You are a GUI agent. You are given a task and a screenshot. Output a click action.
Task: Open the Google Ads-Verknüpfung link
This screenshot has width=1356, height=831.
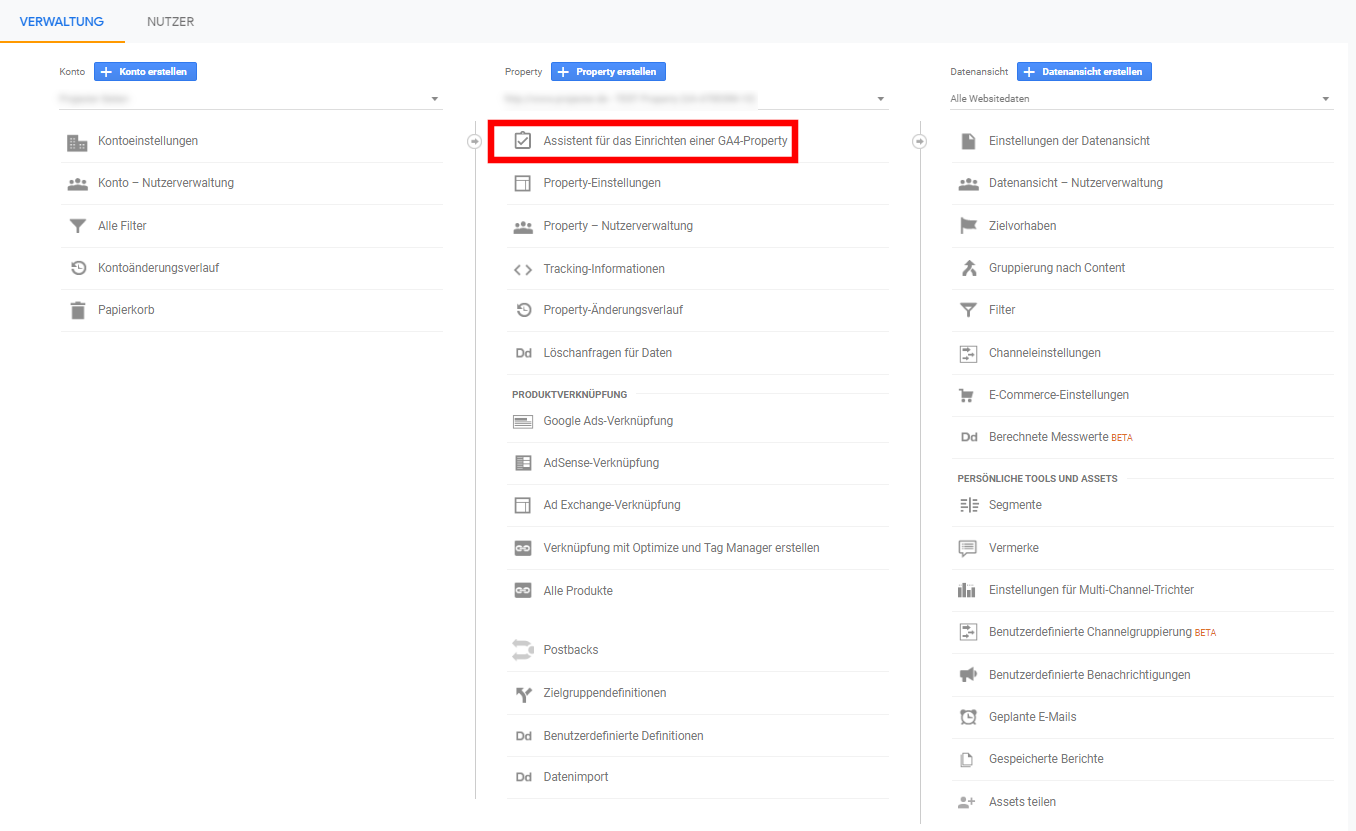(608, 421)
